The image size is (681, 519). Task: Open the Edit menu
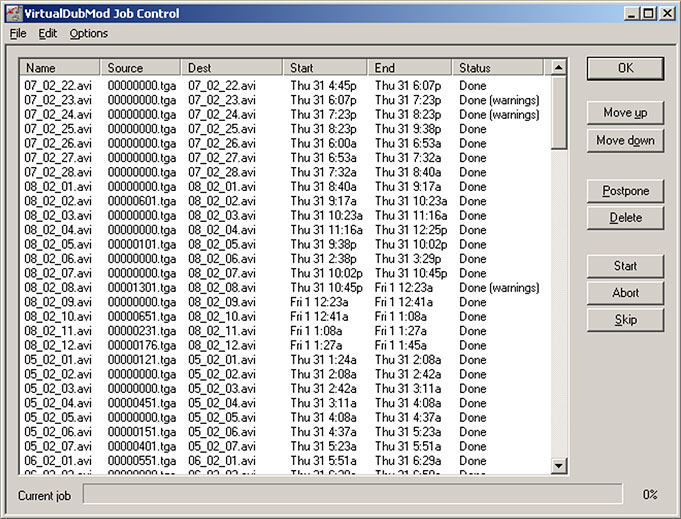[x=48, y=33]
